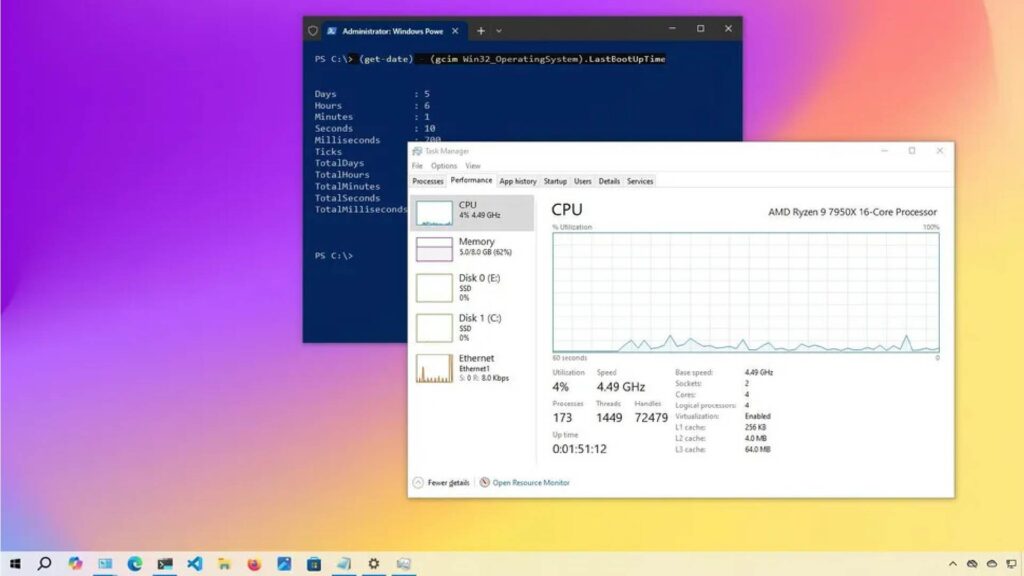The height and width of the screenshot is (576, 1024).
Task: Open the Options menu in Task Manager
Action: point(444,166)
